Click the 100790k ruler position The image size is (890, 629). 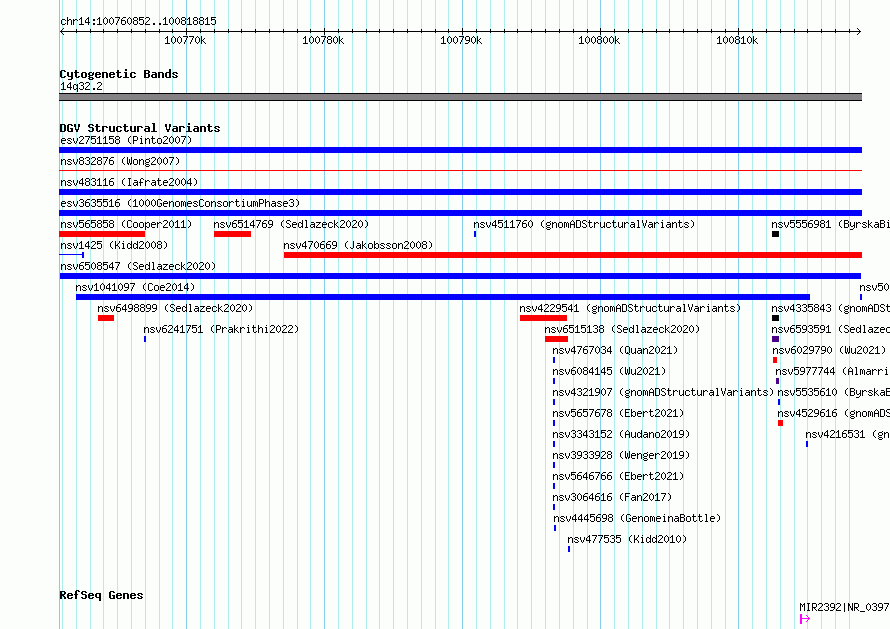point(461,40)
